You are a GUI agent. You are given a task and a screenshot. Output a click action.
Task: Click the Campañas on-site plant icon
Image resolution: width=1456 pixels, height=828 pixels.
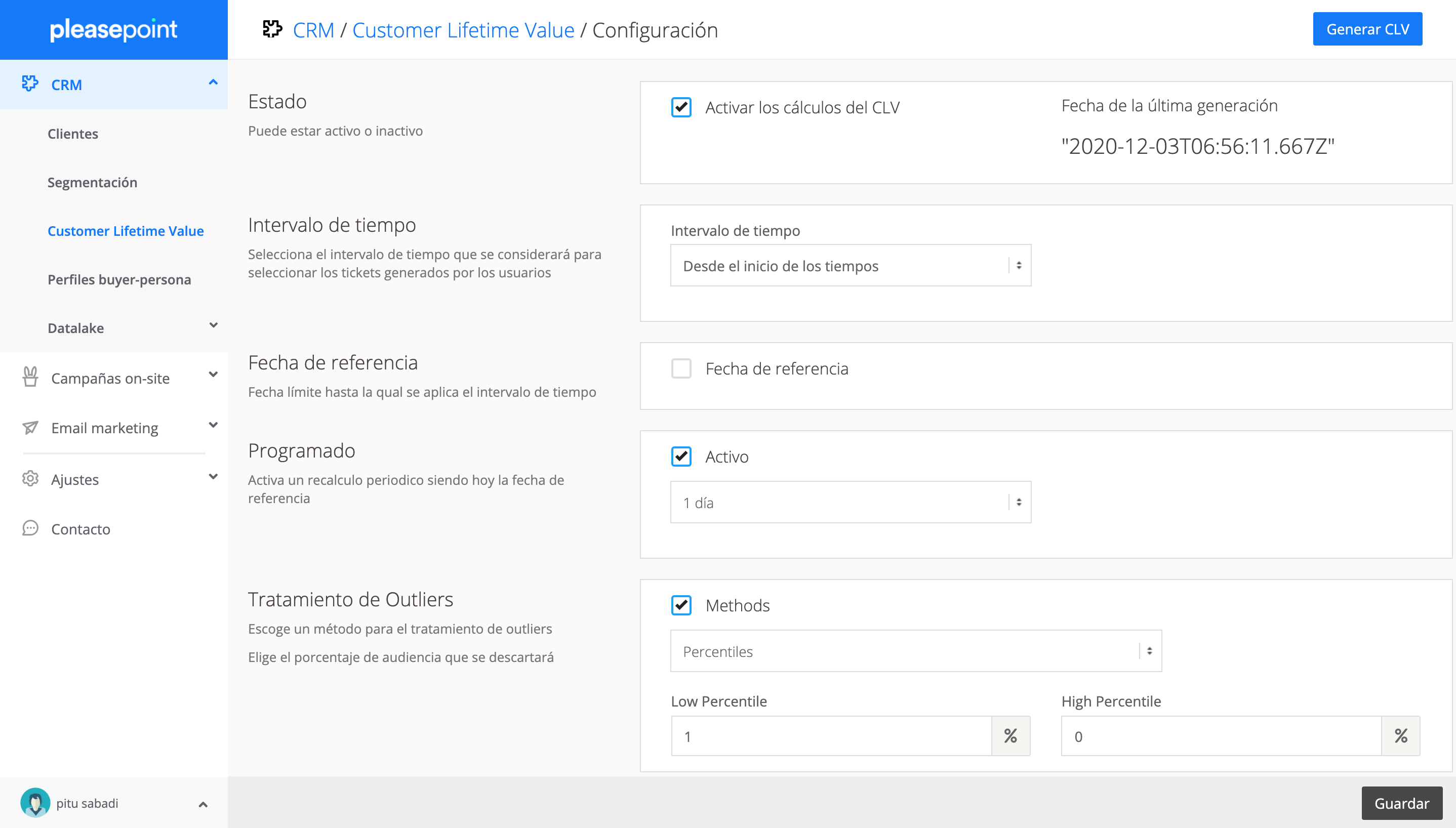[x=30, y=377]
